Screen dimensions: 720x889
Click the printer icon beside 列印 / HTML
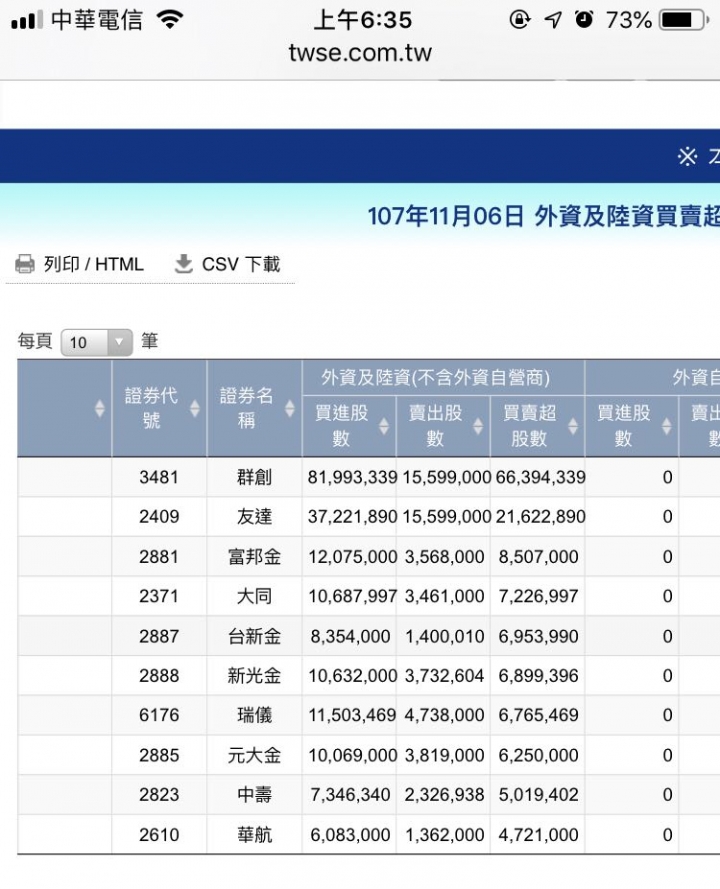tap(24, 264)
